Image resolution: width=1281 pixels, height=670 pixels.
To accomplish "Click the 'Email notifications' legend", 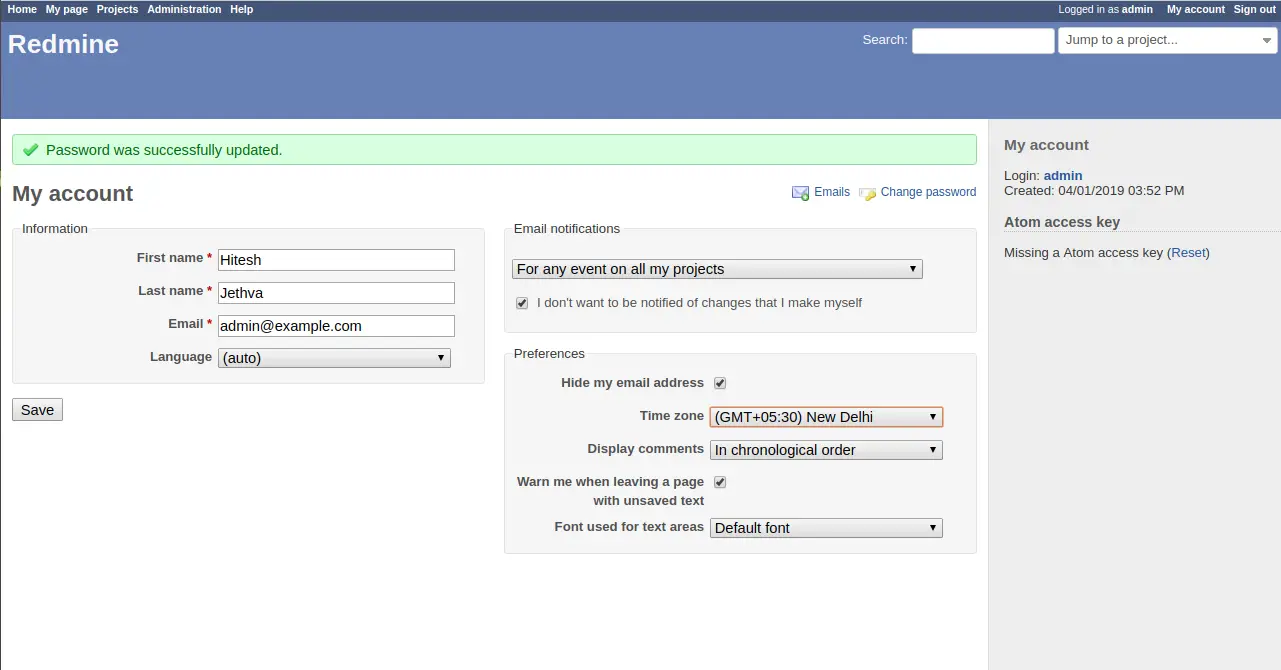I will [567, 229].
